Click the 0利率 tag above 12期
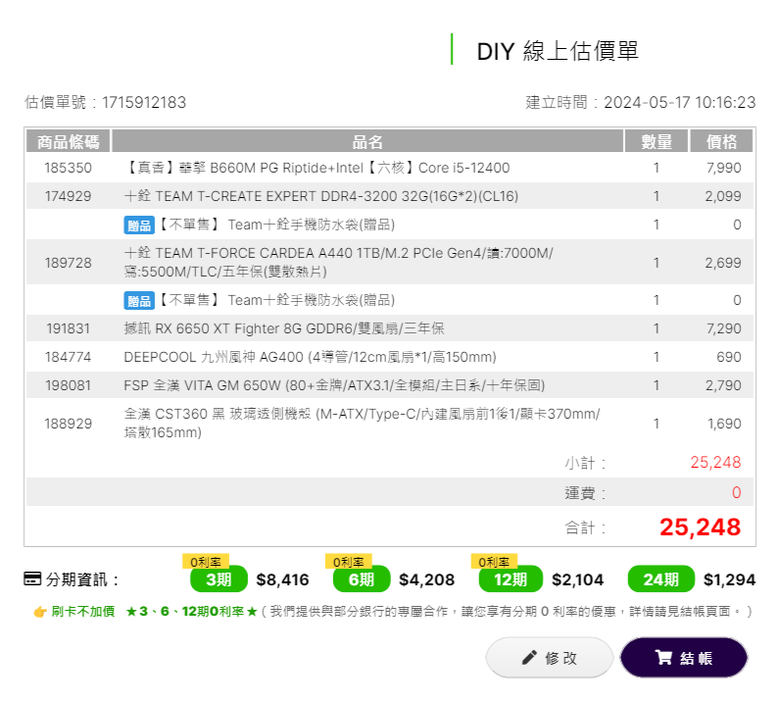Screen dimensions: 780x702 point(494,562)
